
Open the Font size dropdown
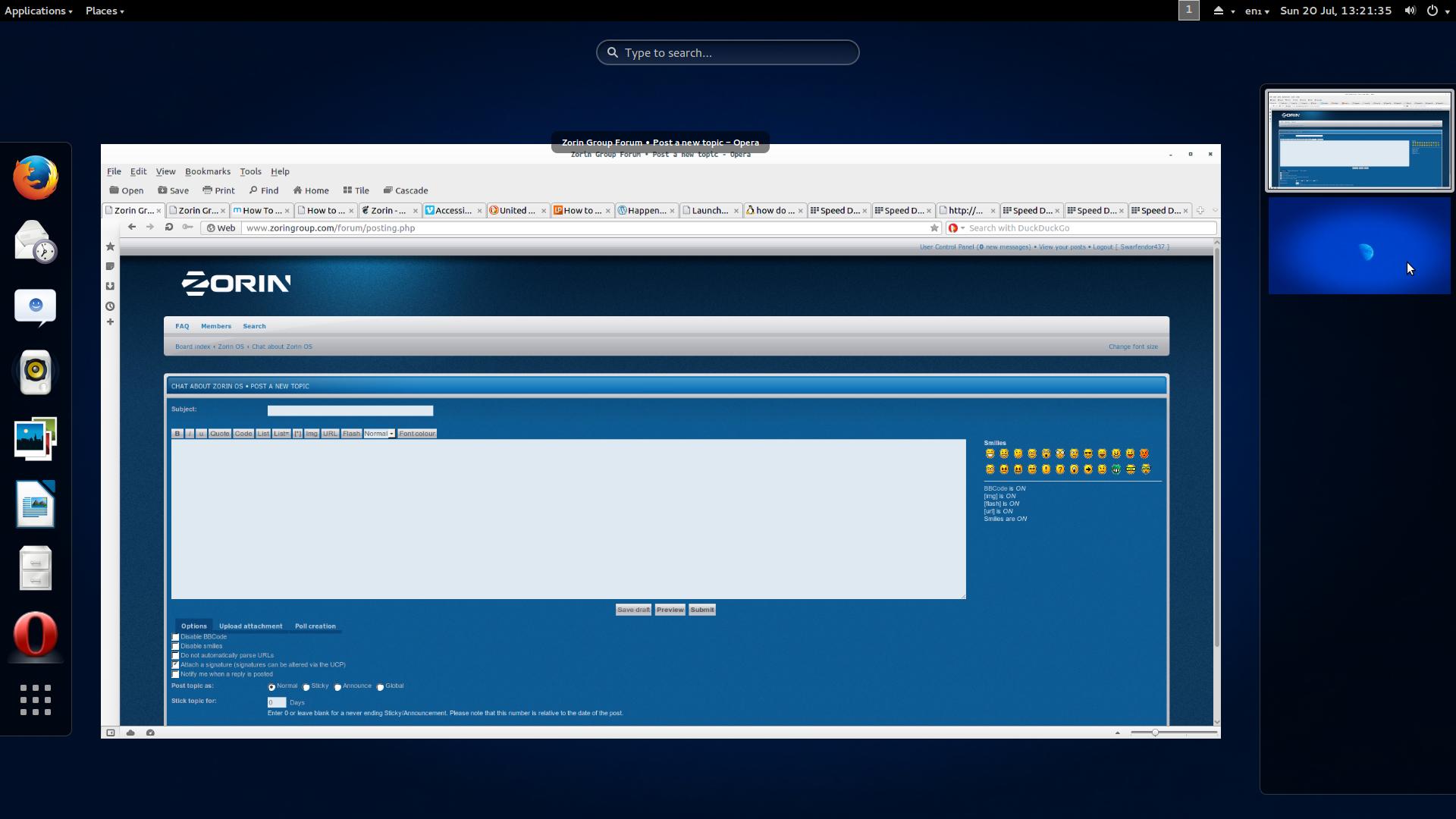pyautogui.click(x=377, y=432)
